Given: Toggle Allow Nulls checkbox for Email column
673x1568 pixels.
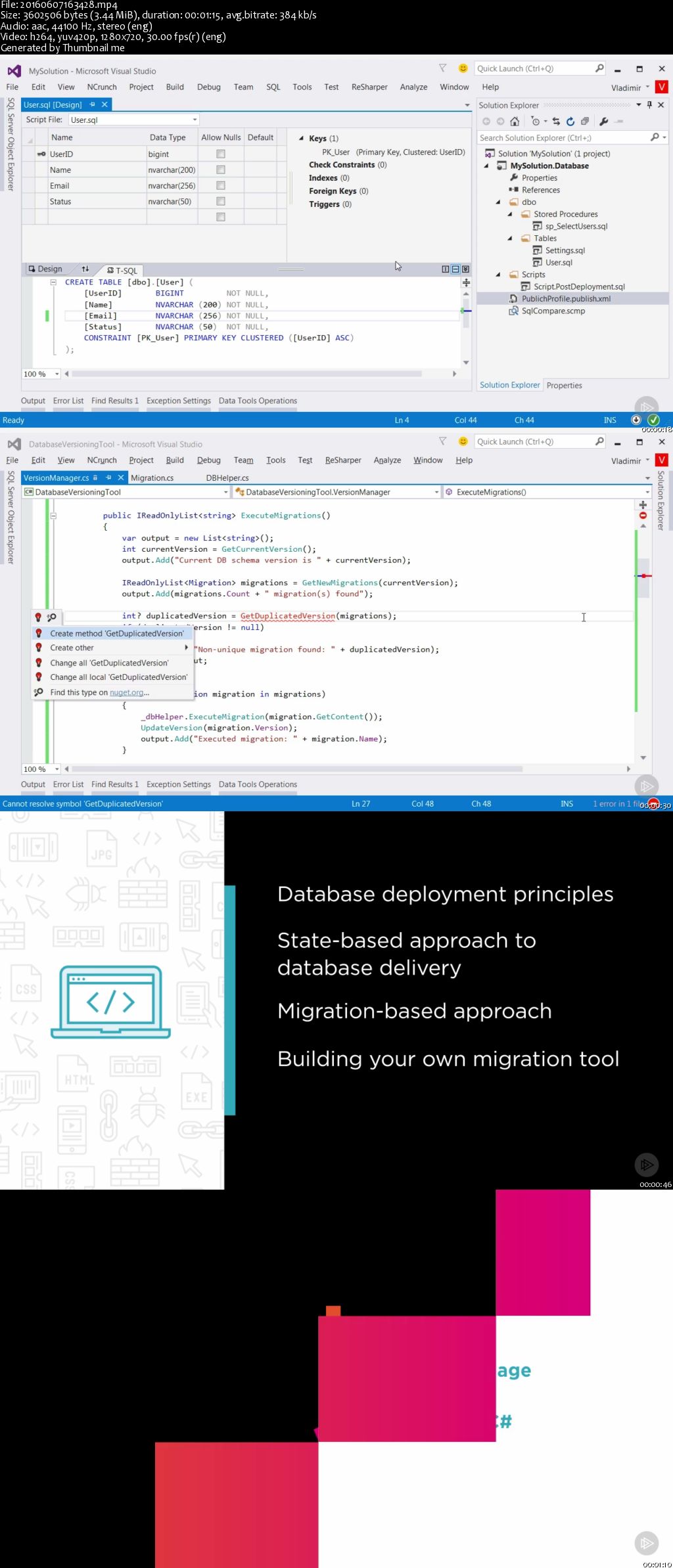Looking at the screenshot, I should [x=221, y=186].
